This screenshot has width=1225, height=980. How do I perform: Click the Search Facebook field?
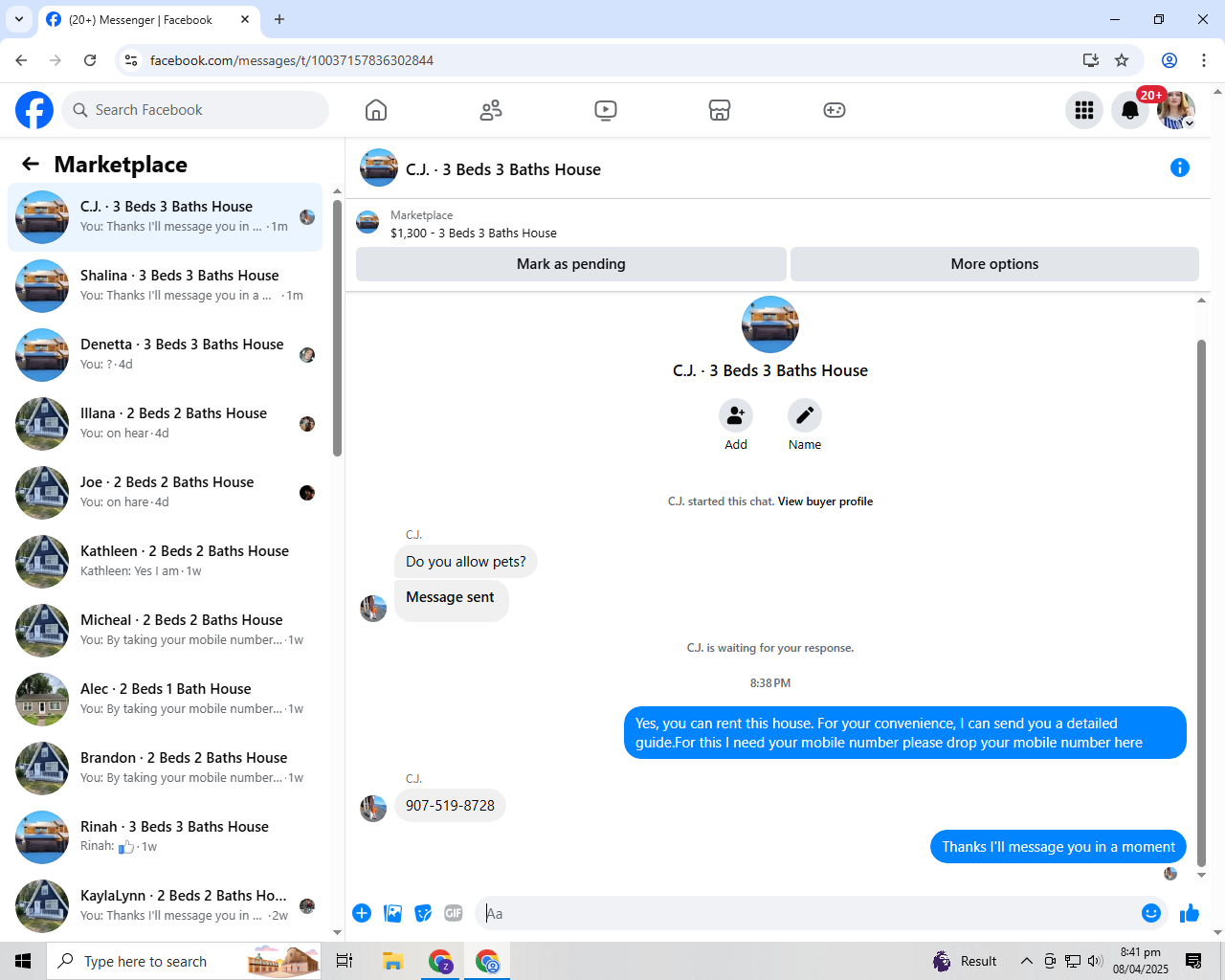[x=196, y=110]
